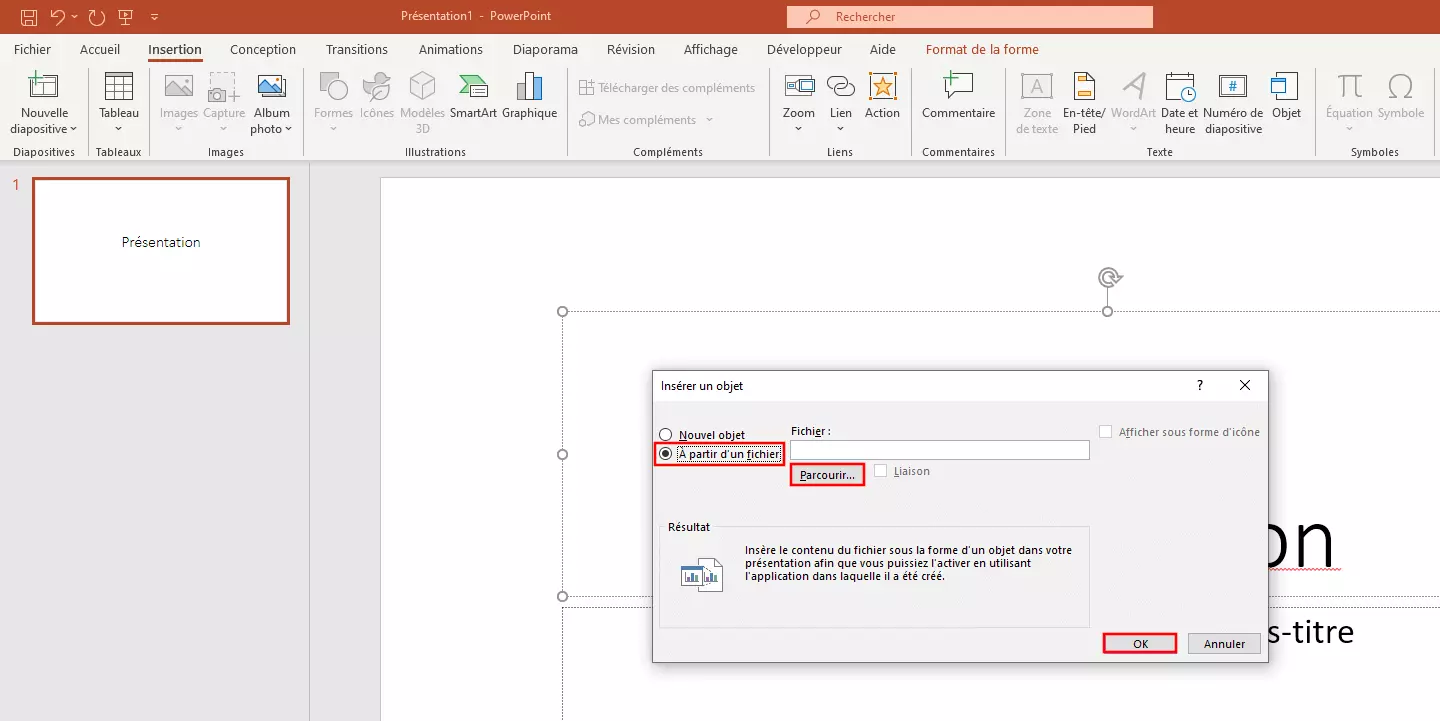Click the Undo arrow icon
Image resolution: width=1440 pixels, height=721 pixels.
coord(58,17)
